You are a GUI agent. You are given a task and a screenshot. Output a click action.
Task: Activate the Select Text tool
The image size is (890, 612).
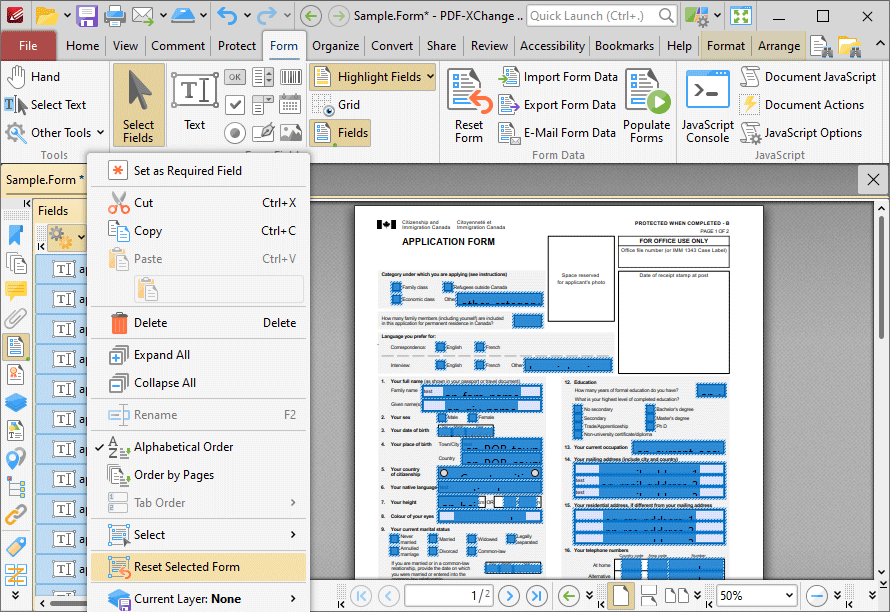[x=45, y=104]
